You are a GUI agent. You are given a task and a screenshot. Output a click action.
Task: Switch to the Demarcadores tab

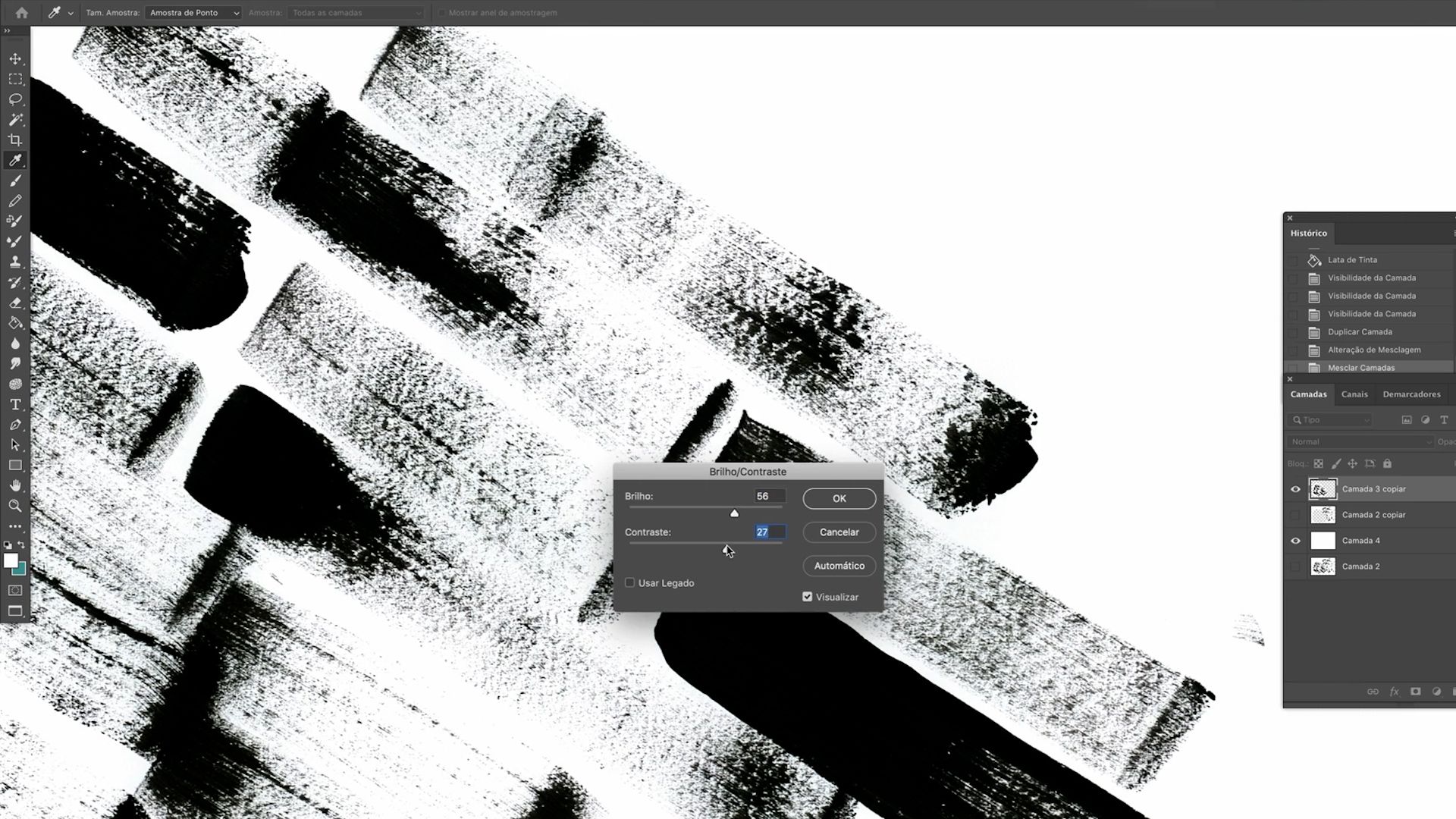(x=1411, y=394)
